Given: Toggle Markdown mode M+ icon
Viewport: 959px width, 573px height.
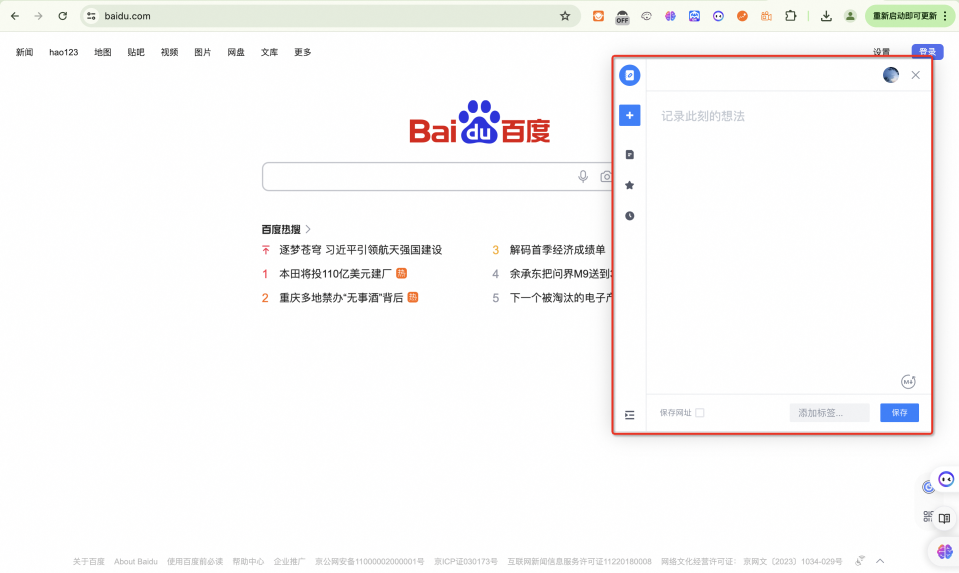Looking at the screenshot, I should click(x=908, y=382).
